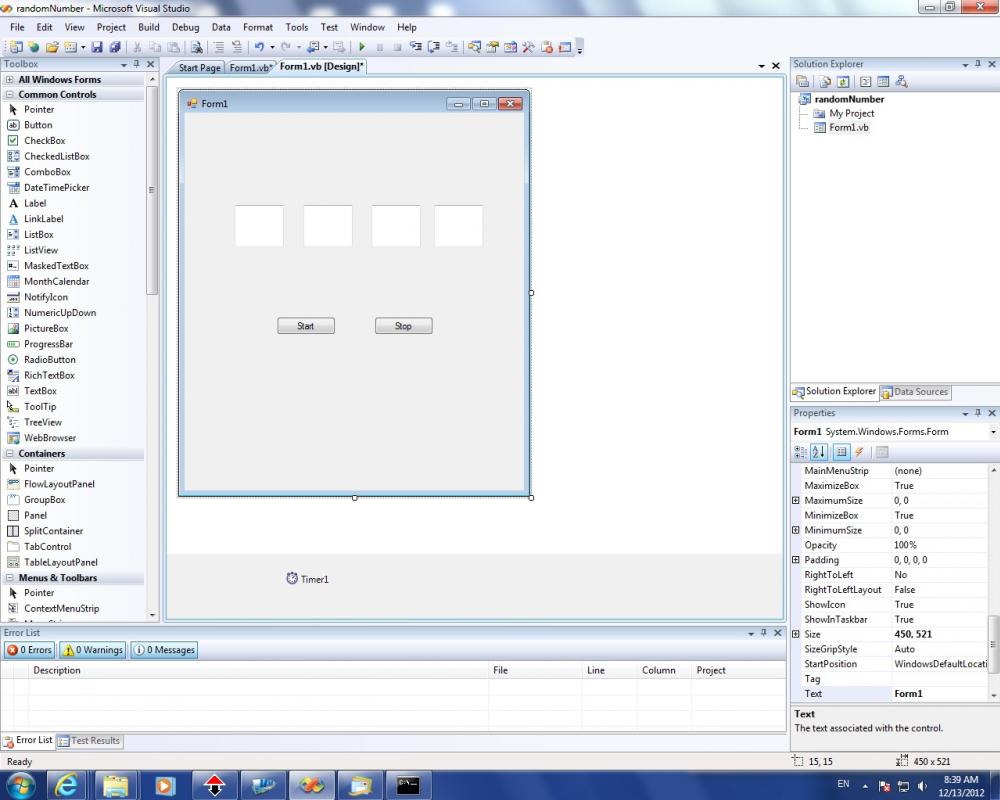Open the File menu
The height and width of the screenshot is (800, 1000).
click(x=17, y=27)
